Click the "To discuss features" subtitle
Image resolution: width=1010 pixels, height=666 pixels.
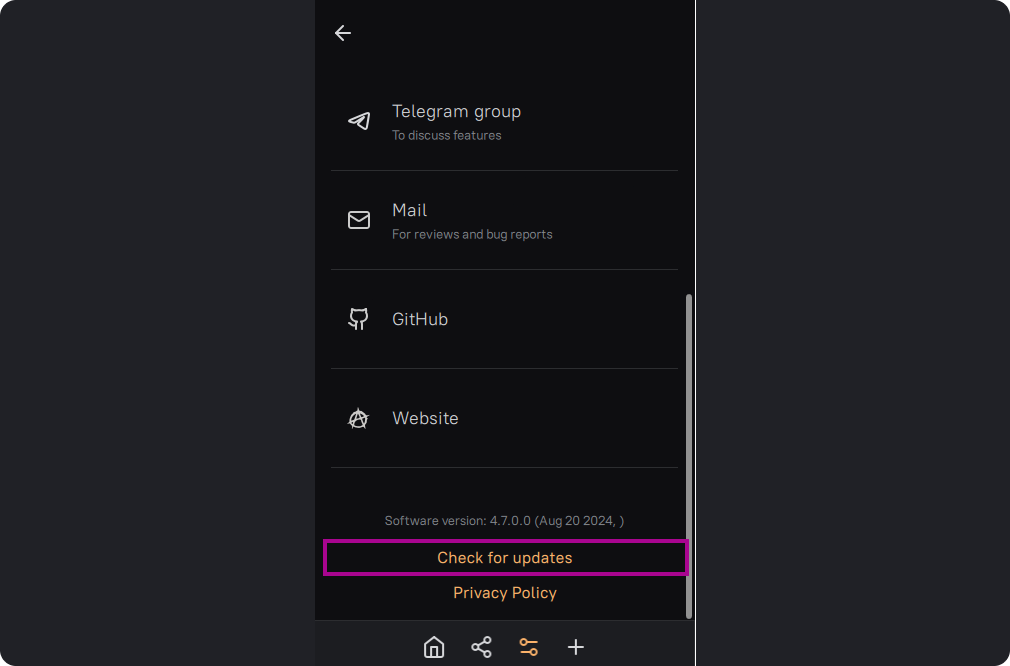pos(447,136)
